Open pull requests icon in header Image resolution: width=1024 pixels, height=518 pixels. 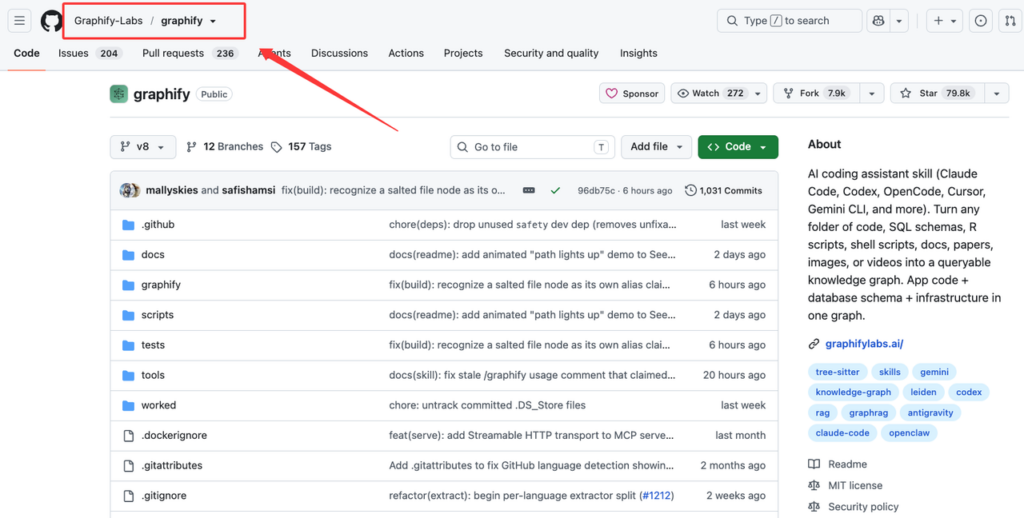click(1010, 21)
